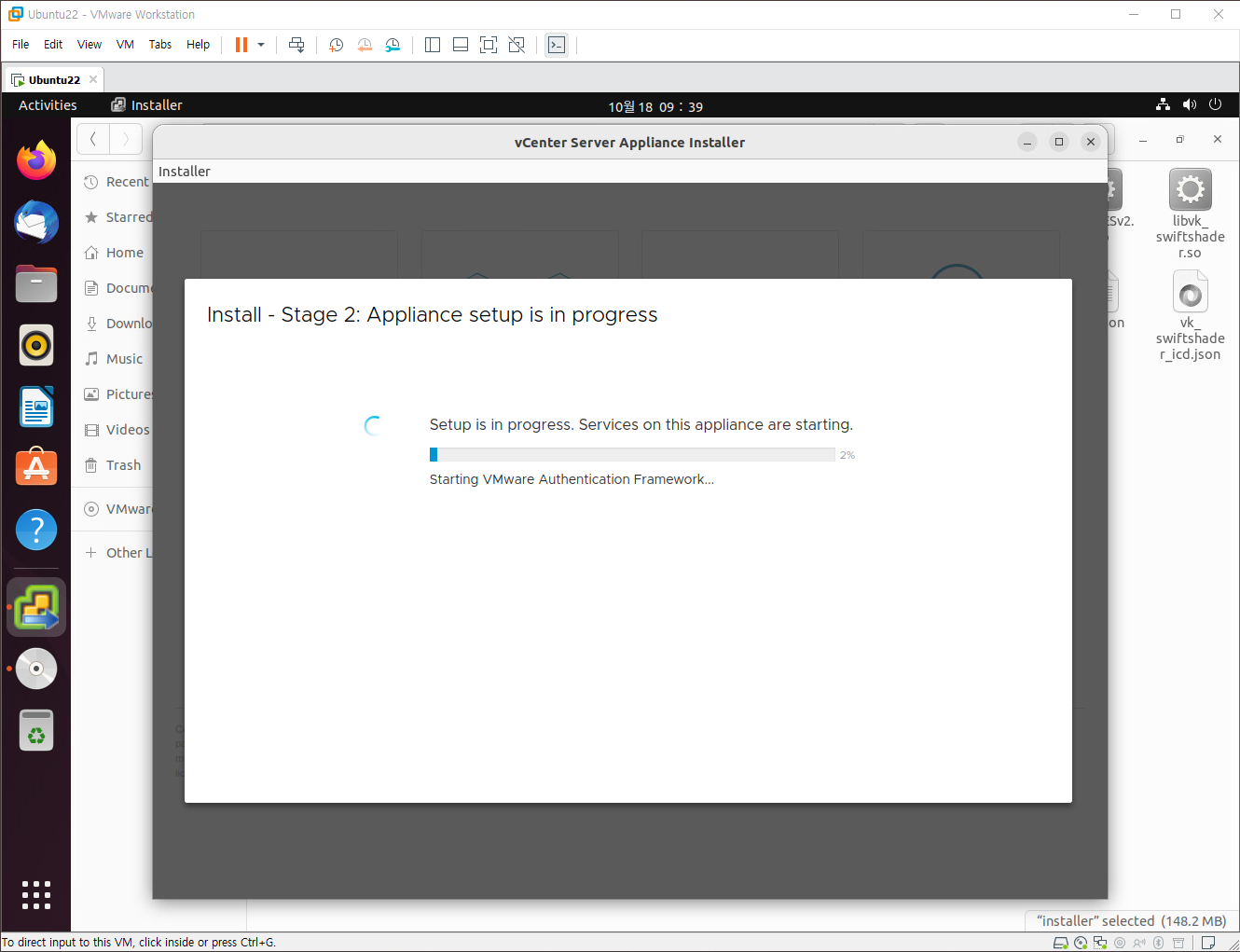Open the mounted disc icon in the dock

click(x=36, y=669)
